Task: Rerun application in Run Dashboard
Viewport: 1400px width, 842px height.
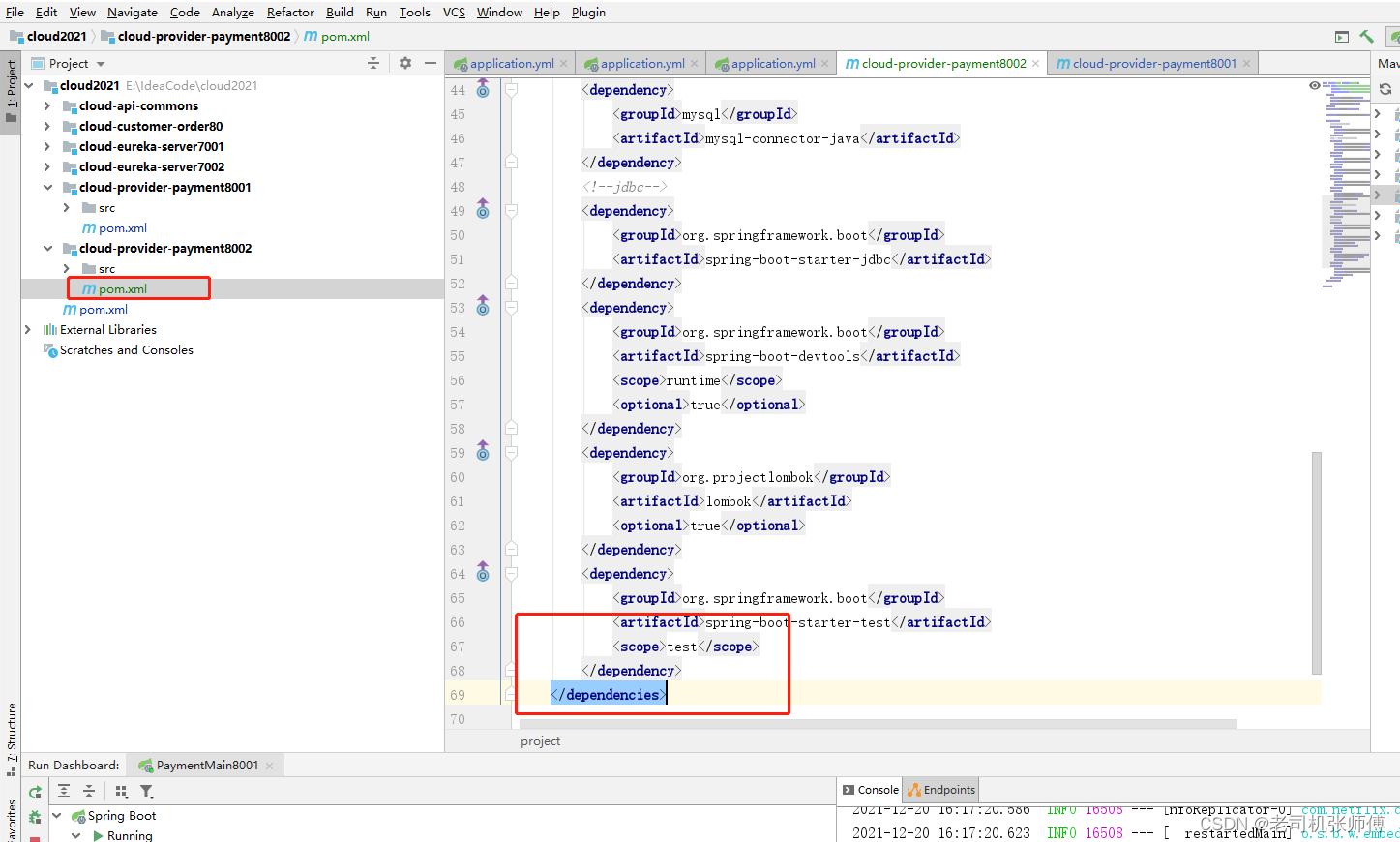Action: click(36, 792)
